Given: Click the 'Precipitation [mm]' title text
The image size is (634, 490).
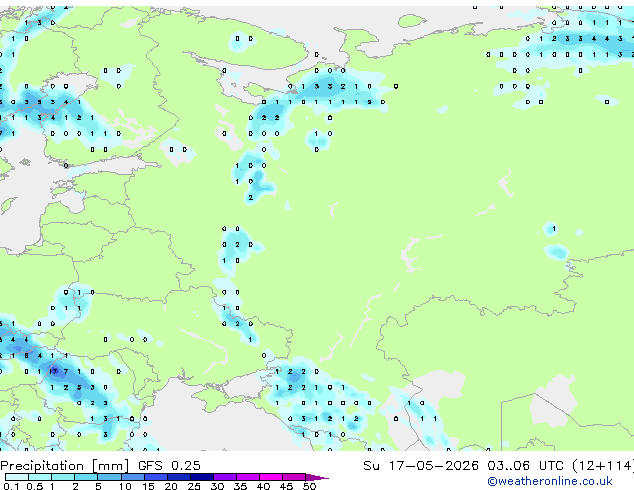Looking at the screenshot, I should [65, 466].
